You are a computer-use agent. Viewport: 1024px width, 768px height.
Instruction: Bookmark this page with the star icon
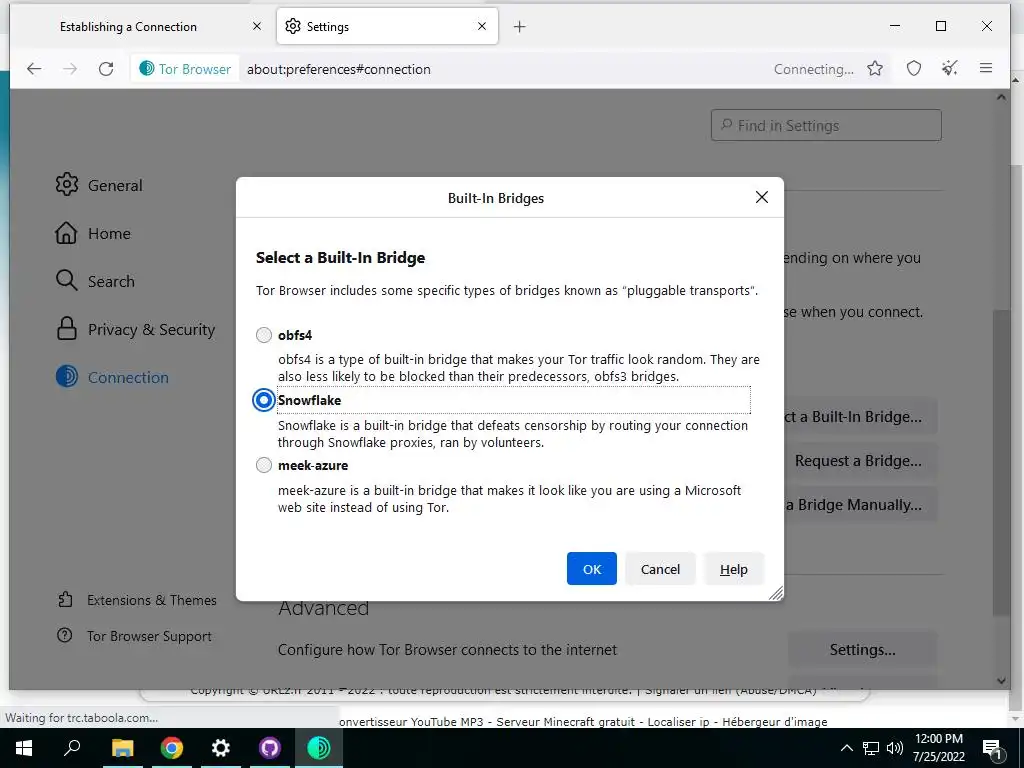[x=875, y=69]
